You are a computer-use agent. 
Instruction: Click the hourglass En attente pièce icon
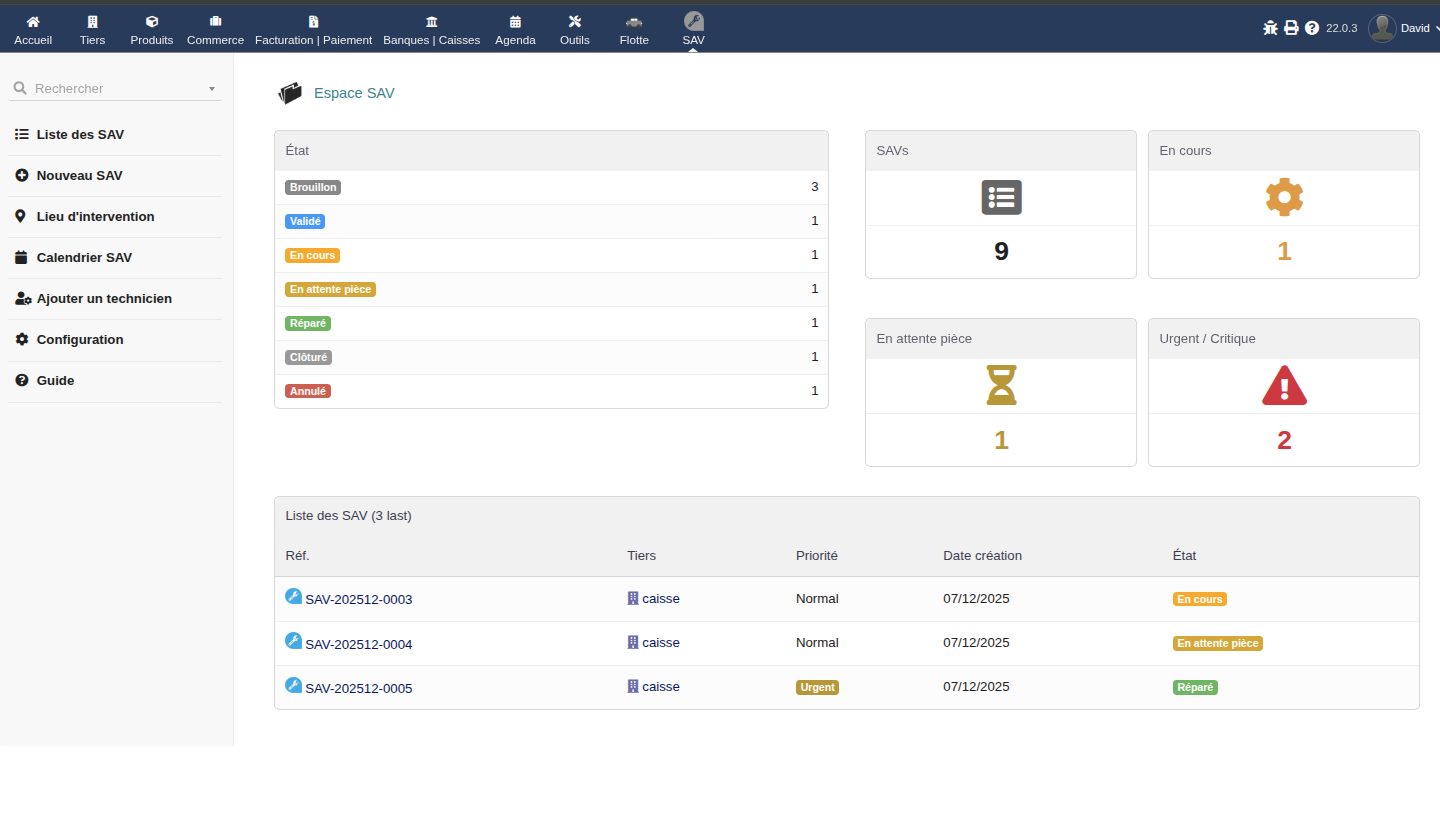click(1001, 385)
